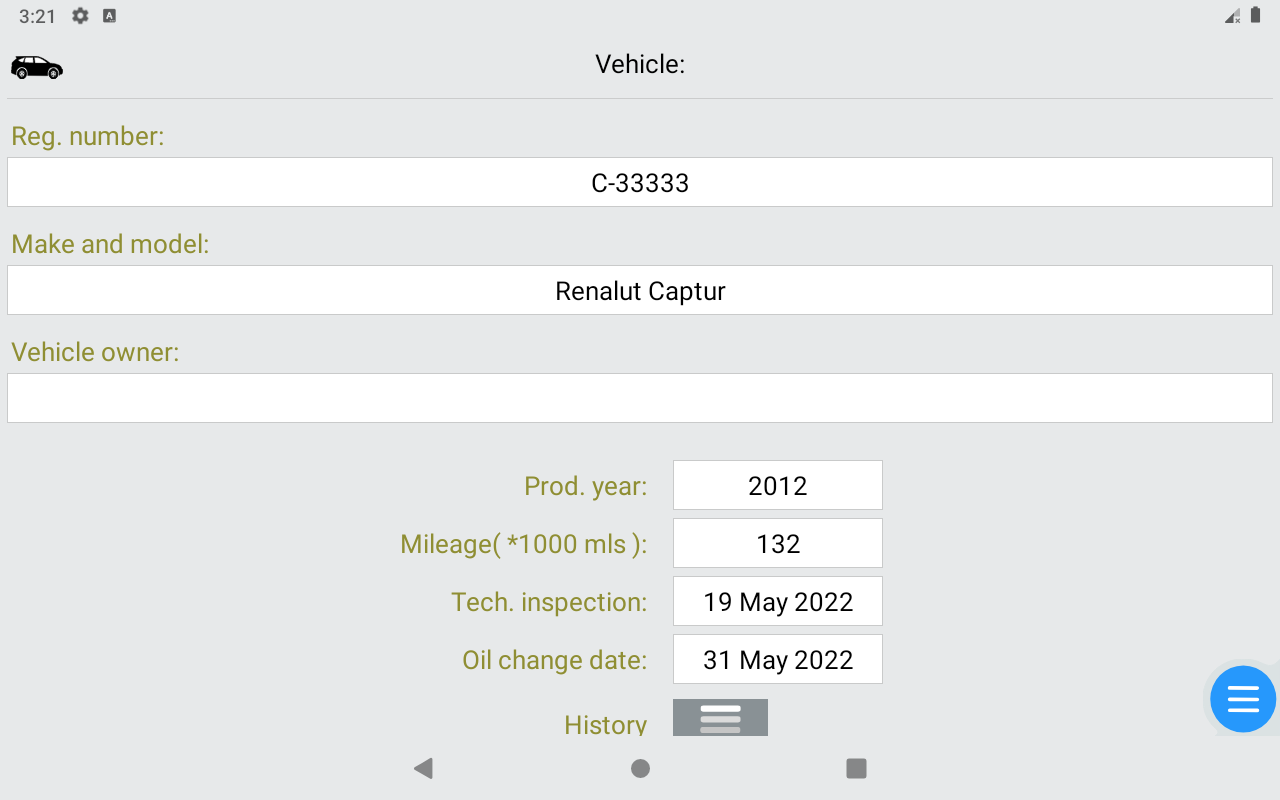1280x800 pixels.
Task: Tap the 3:21 clock in status bar
Action: coord(37,16)
